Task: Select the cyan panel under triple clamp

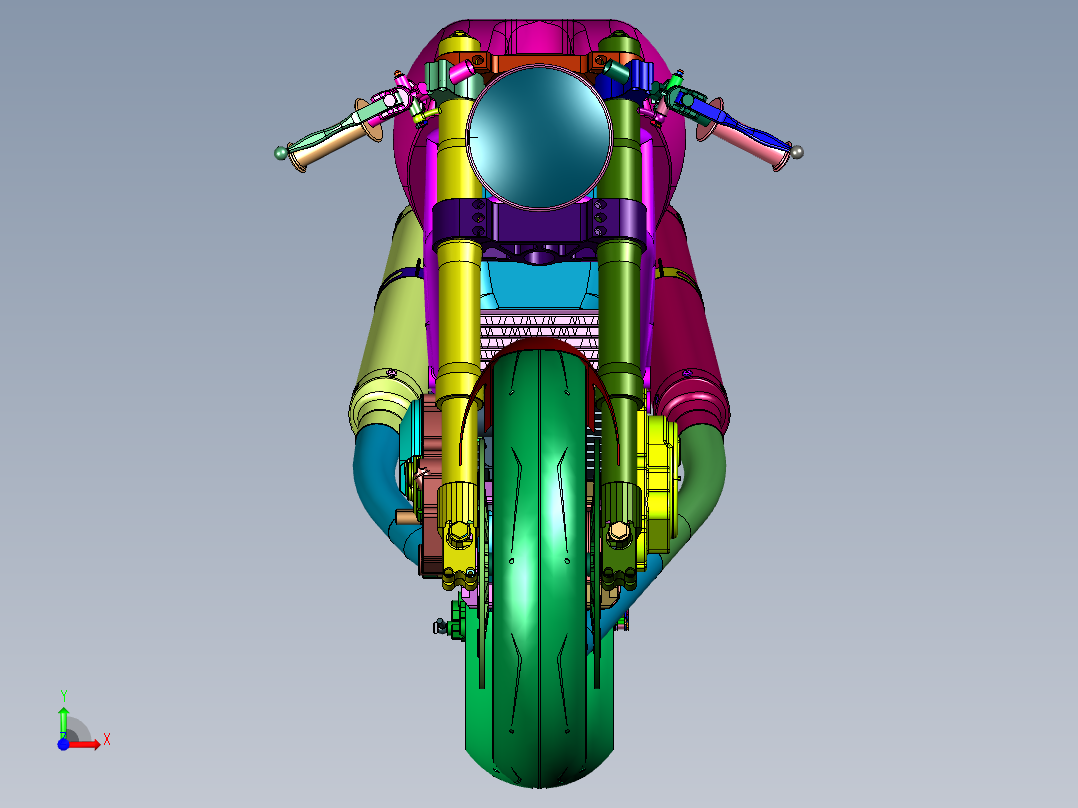Action: [x=538, y=283]
